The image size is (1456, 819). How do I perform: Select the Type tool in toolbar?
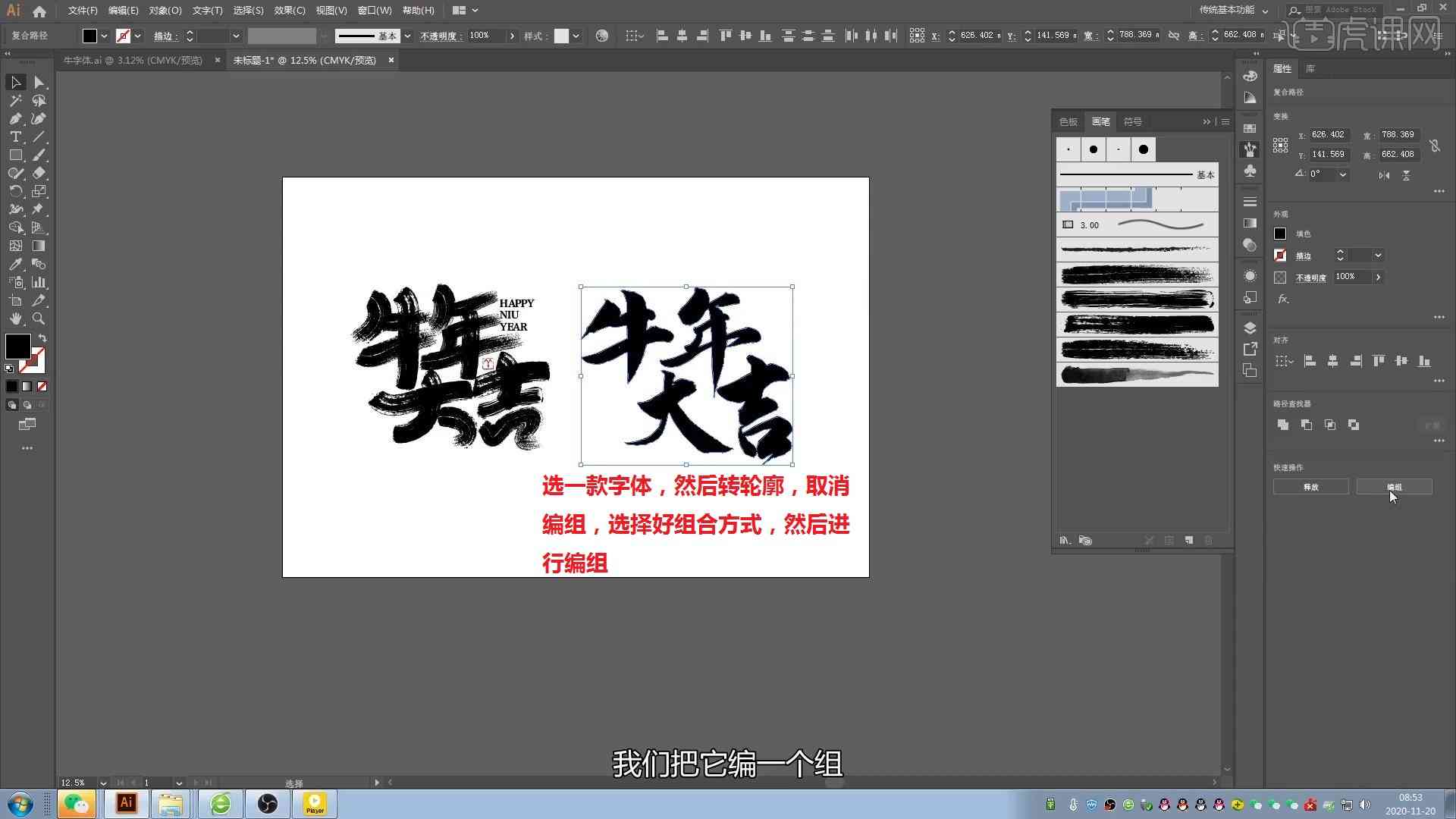tap(15, 137)
